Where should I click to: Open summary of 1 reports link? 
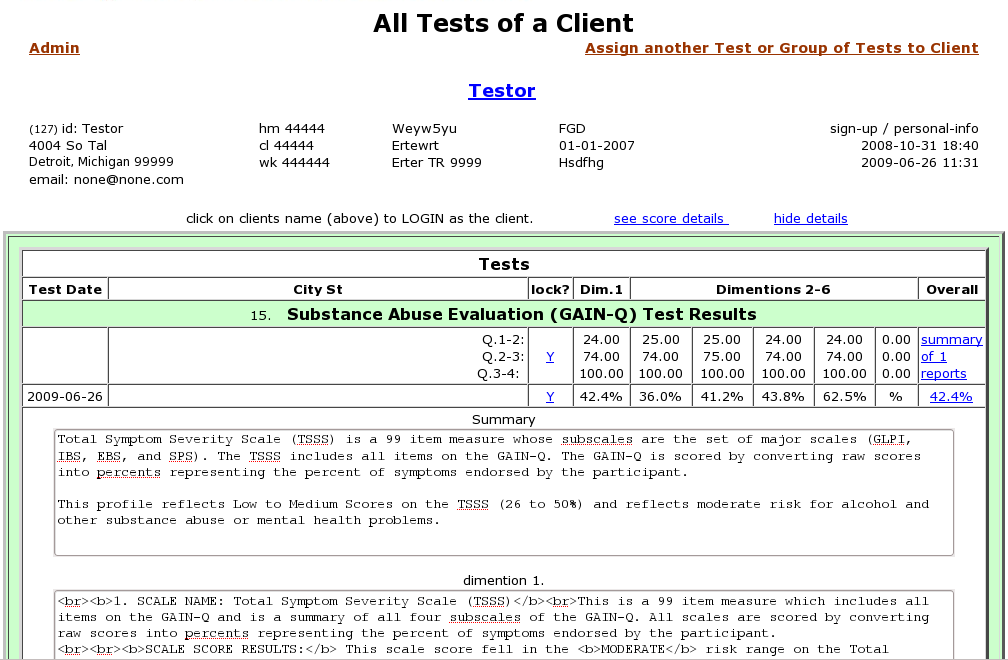[951, 357]
